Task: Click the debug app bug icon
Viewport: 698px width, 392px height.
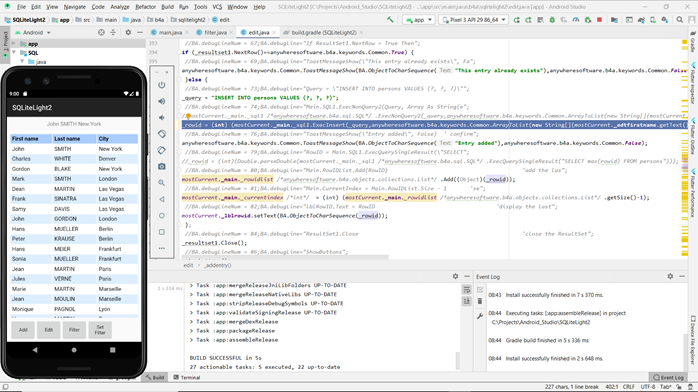Action: coord(552,20)
